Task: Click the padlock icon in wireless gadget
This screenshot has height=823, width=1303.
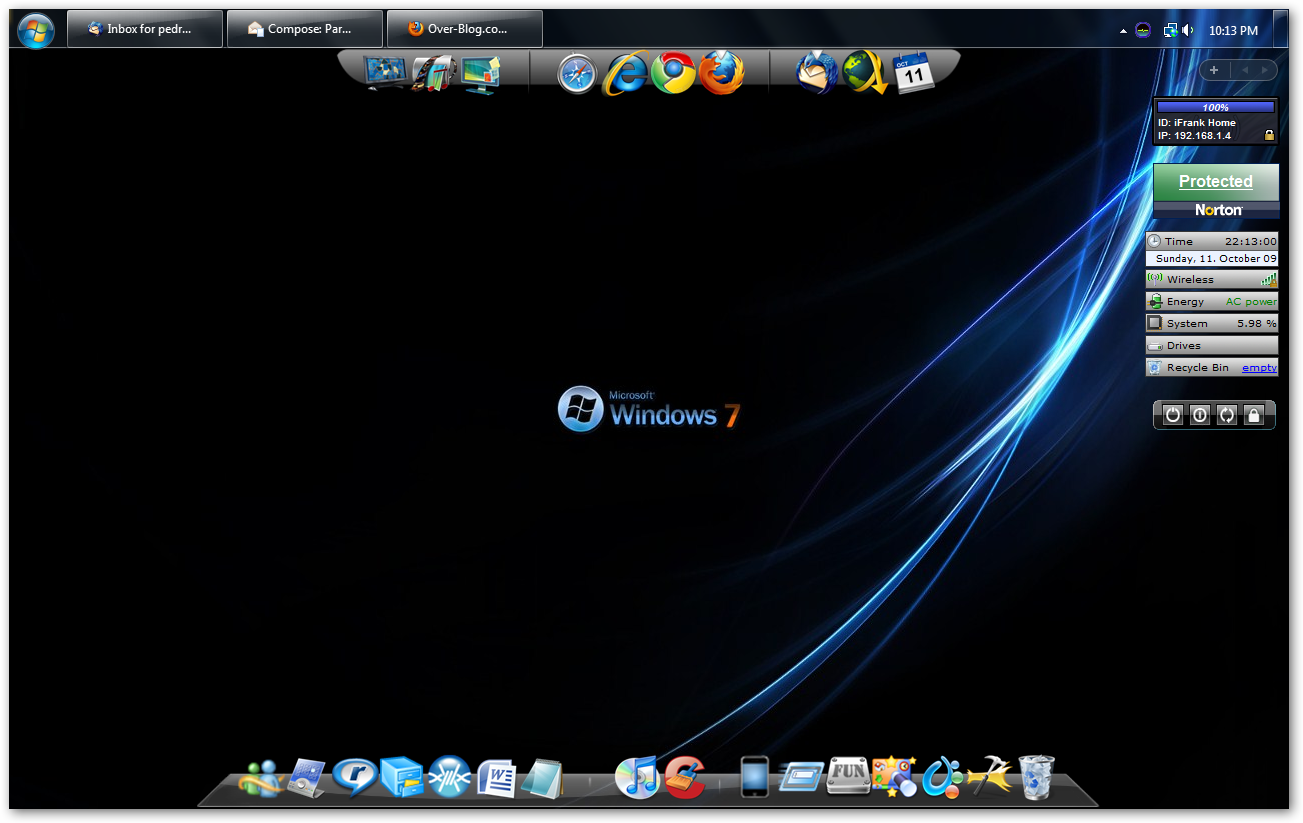Action: click(x=1269, y=135)
